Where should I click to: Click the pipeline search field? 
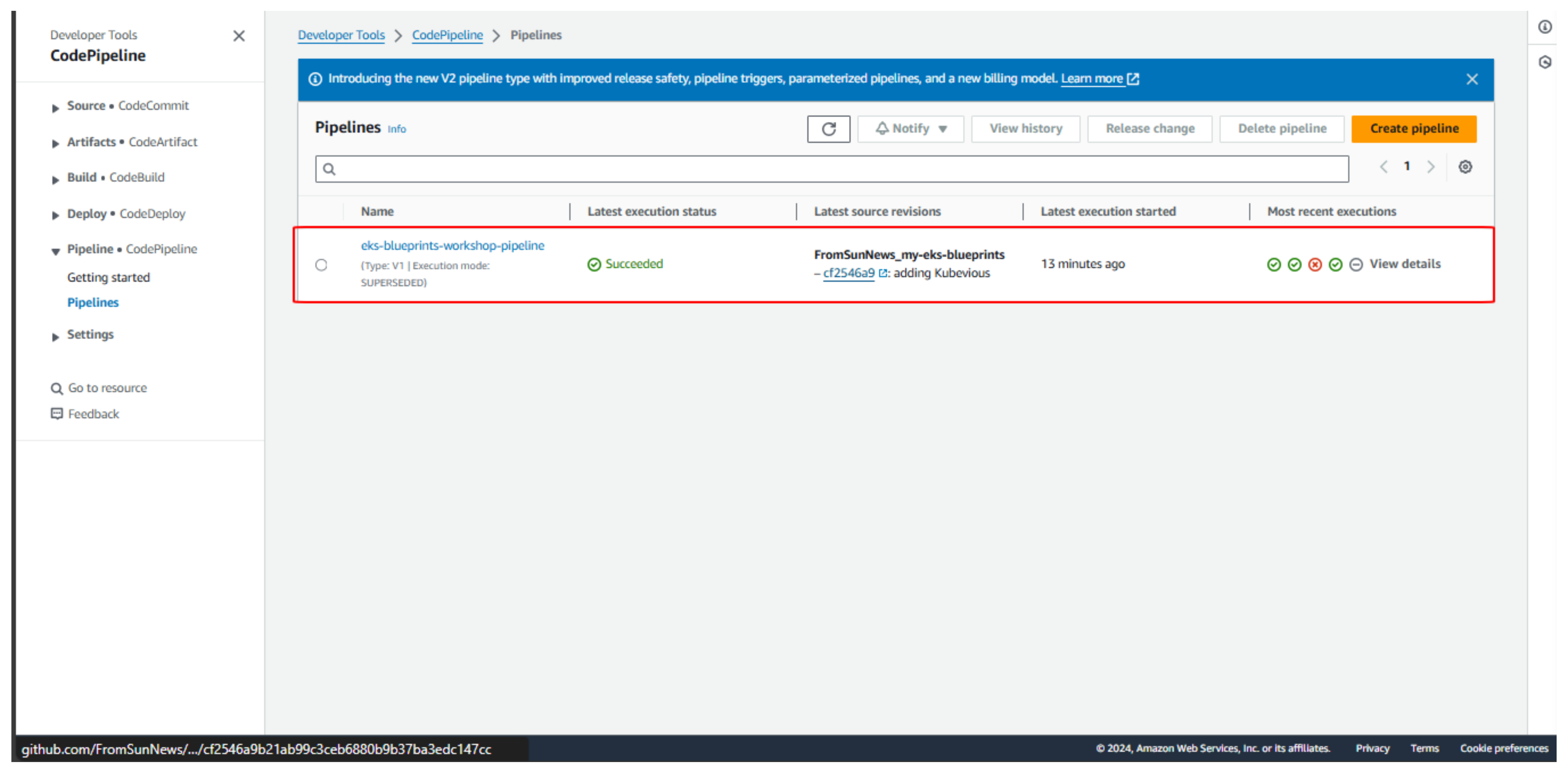point(831,169)
